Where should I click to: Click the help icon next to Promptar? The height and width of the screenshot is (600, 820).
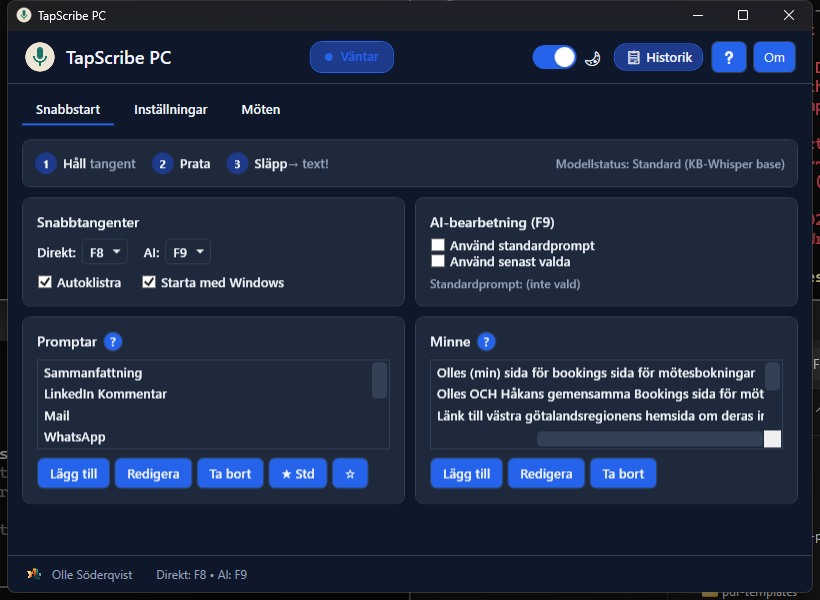click(113, 342)
